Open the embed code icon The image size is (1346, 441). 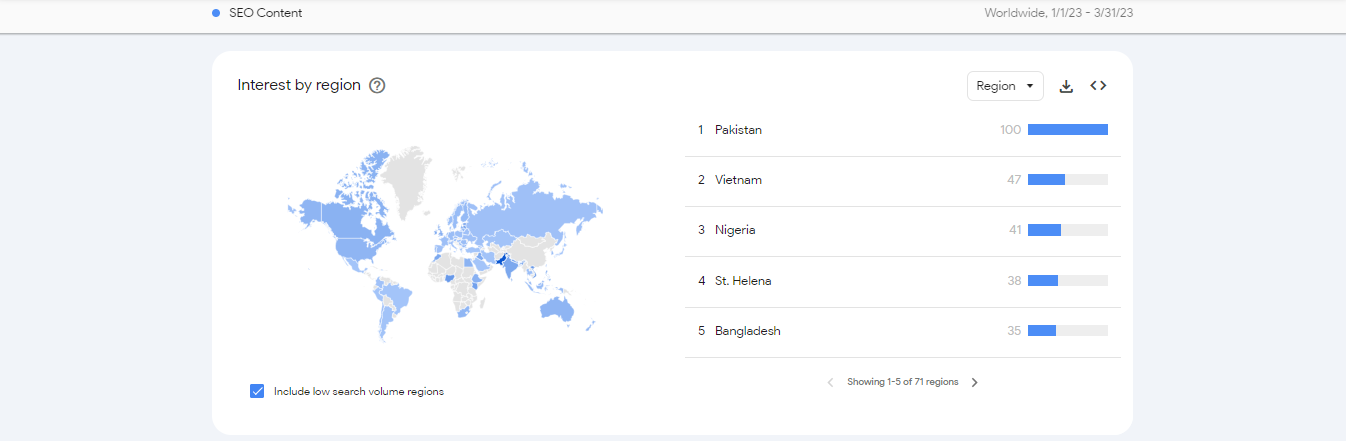click(1098, 86)
